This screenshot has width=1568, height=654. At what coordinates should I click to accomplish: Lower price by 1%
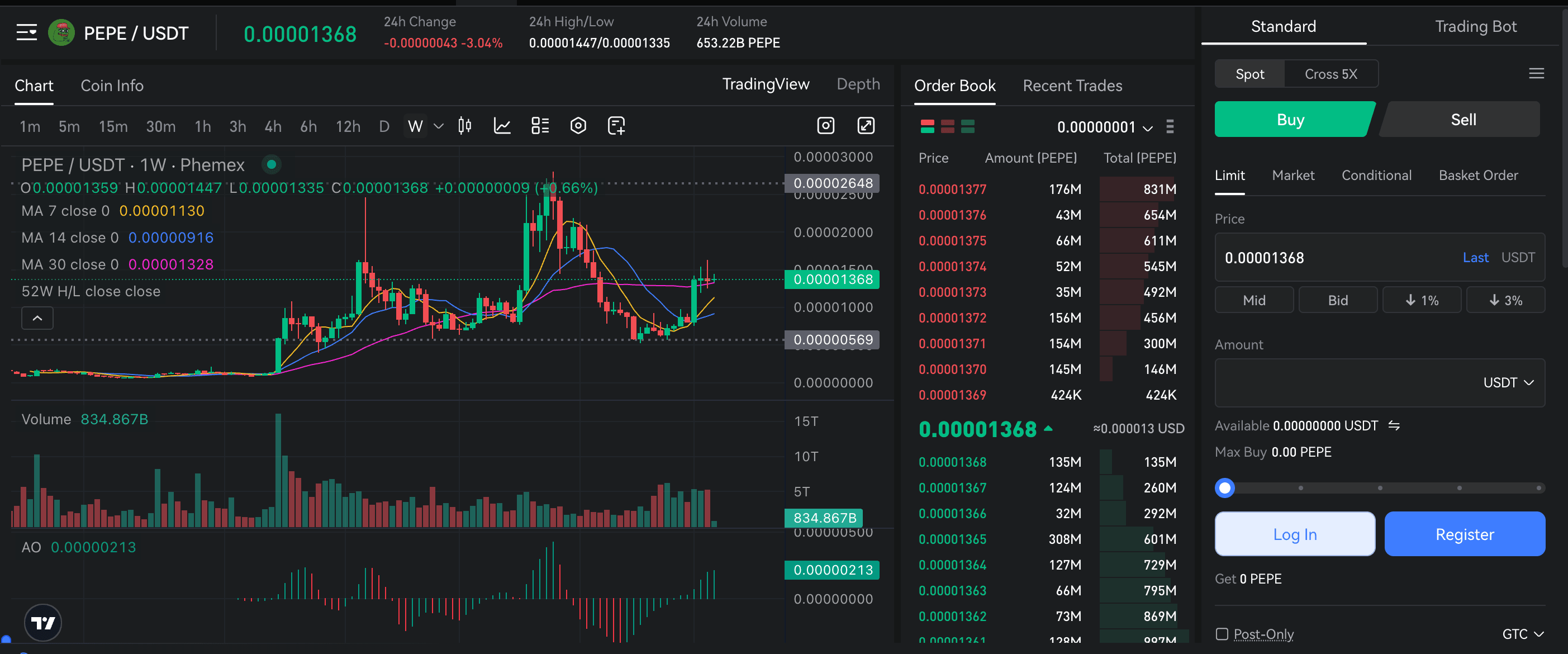(x=1421, y=300)
